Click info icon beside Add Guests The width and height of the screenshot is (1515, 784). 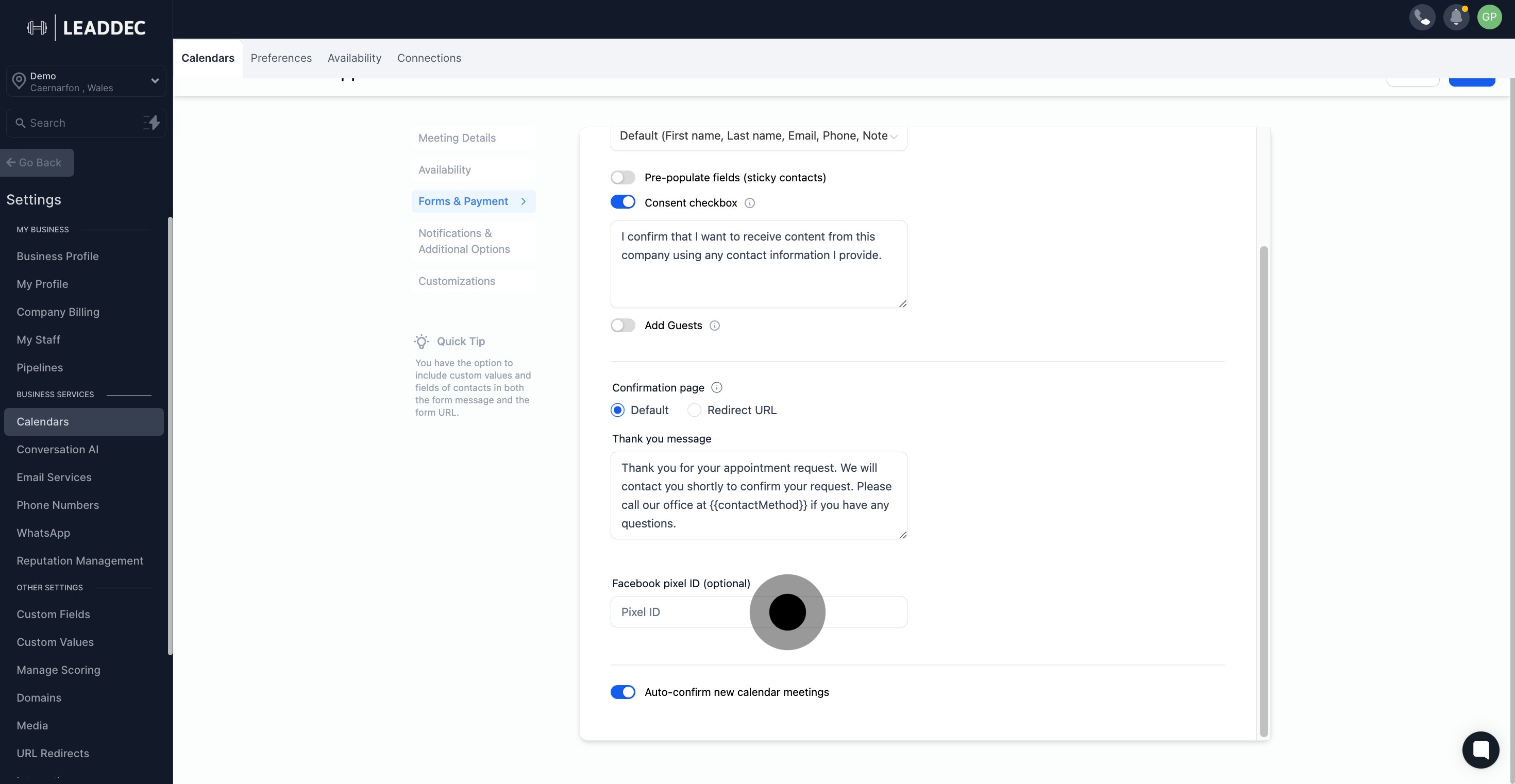(x=715, y=326)
